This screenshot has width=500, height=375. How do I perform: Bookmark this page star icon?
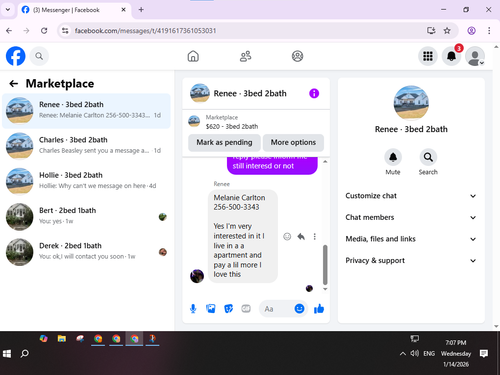(x=447, y=31)
